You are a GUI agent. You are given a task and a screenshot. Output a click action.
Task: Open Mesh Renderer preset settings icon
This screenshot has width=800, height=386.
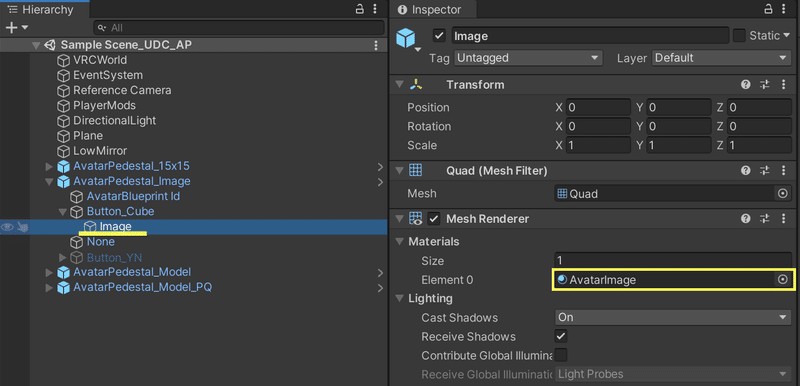764,219
